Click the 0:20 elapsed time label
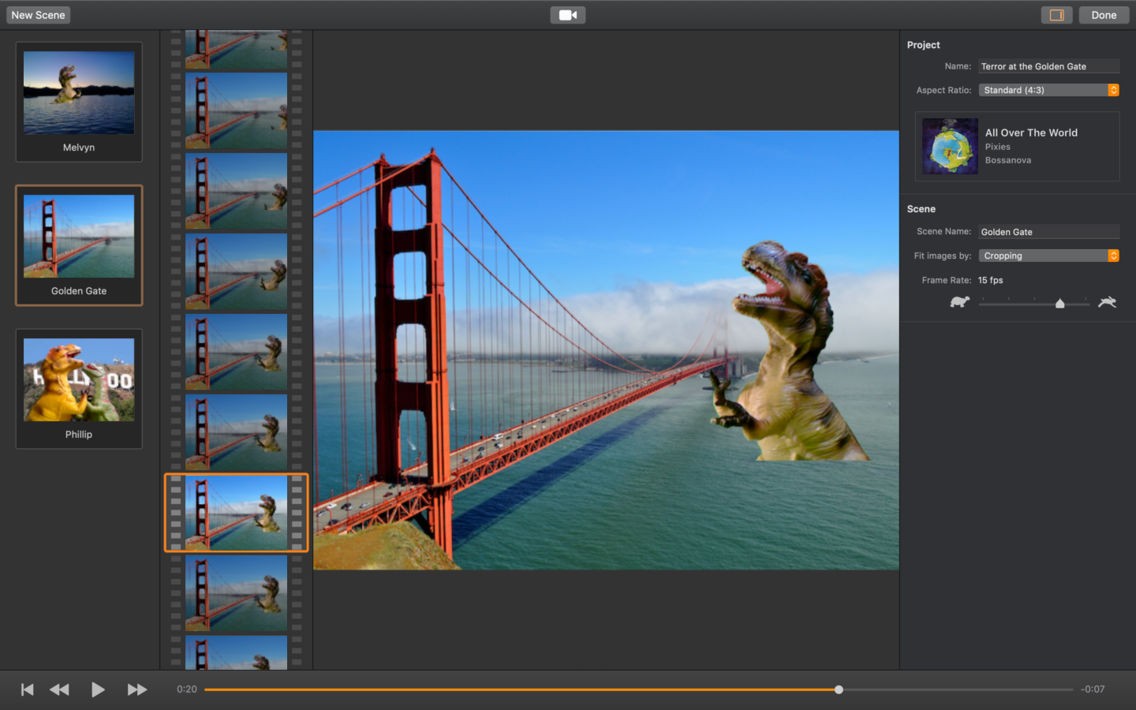This screenshot has width=1136, height=710. pos(187,690)
